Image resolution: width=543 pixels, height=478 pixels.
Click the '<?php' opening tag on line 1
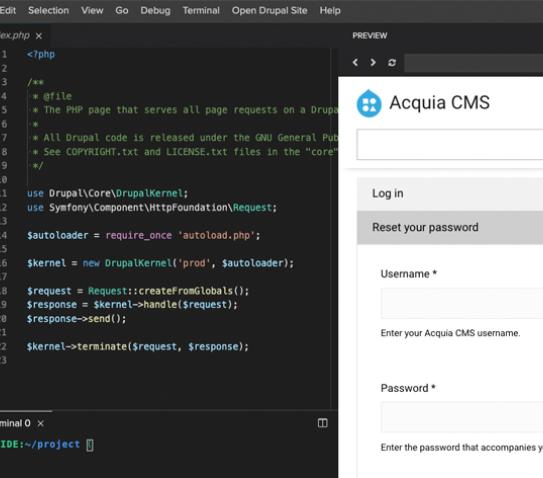41,54
